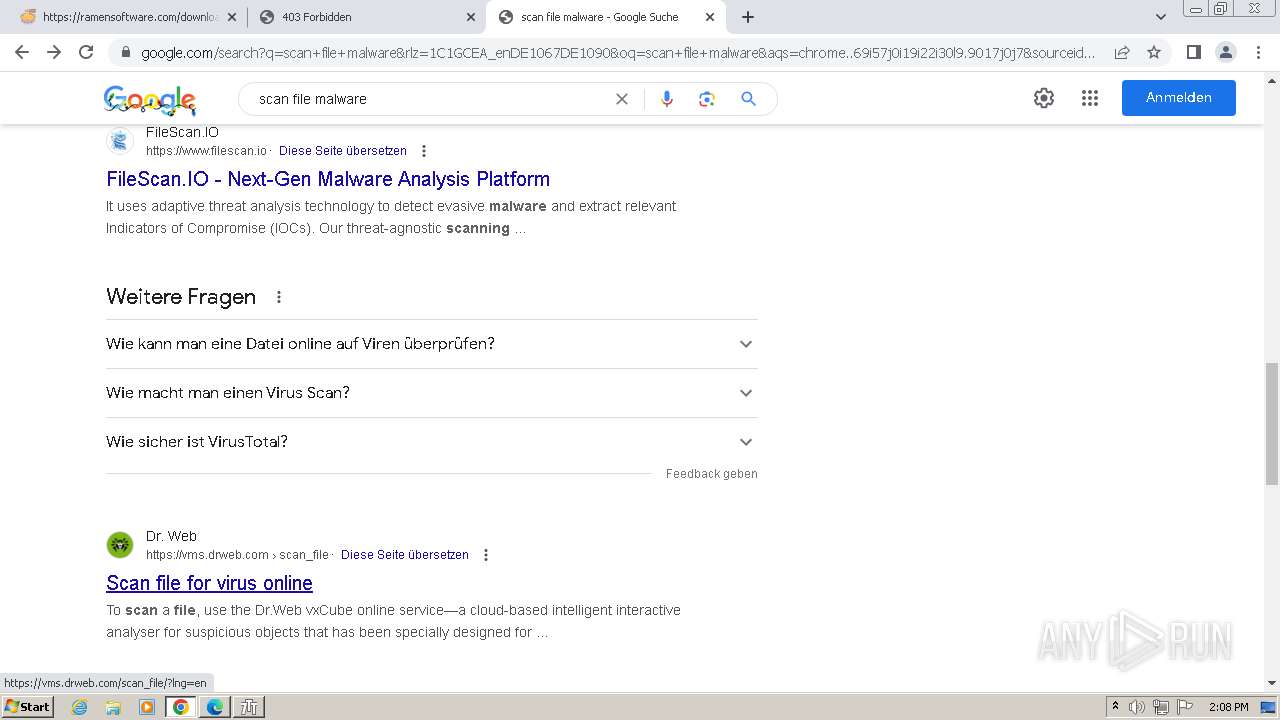1280x720 pixels.
Task: Open the Windows Start menu
Action: [27, 706]
